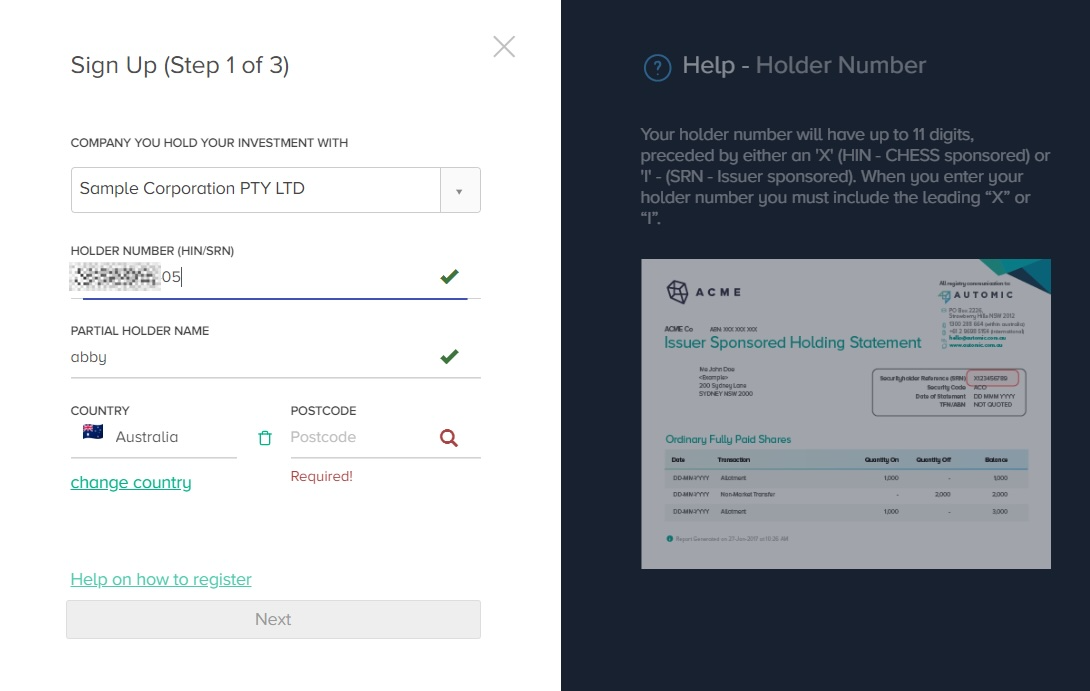Click the Partial Holder Name field containing abby
This screenshot has height=691, width=1090.
pos(275,357)
